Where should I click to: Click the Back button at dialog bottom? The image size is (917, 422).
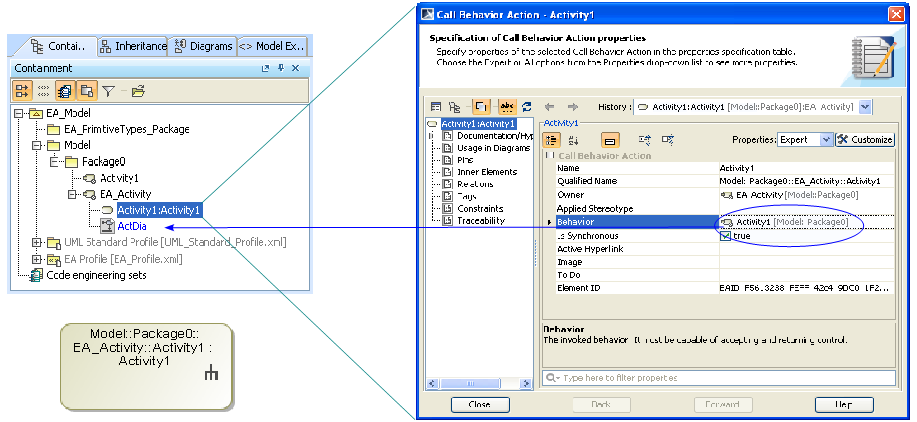601,404
